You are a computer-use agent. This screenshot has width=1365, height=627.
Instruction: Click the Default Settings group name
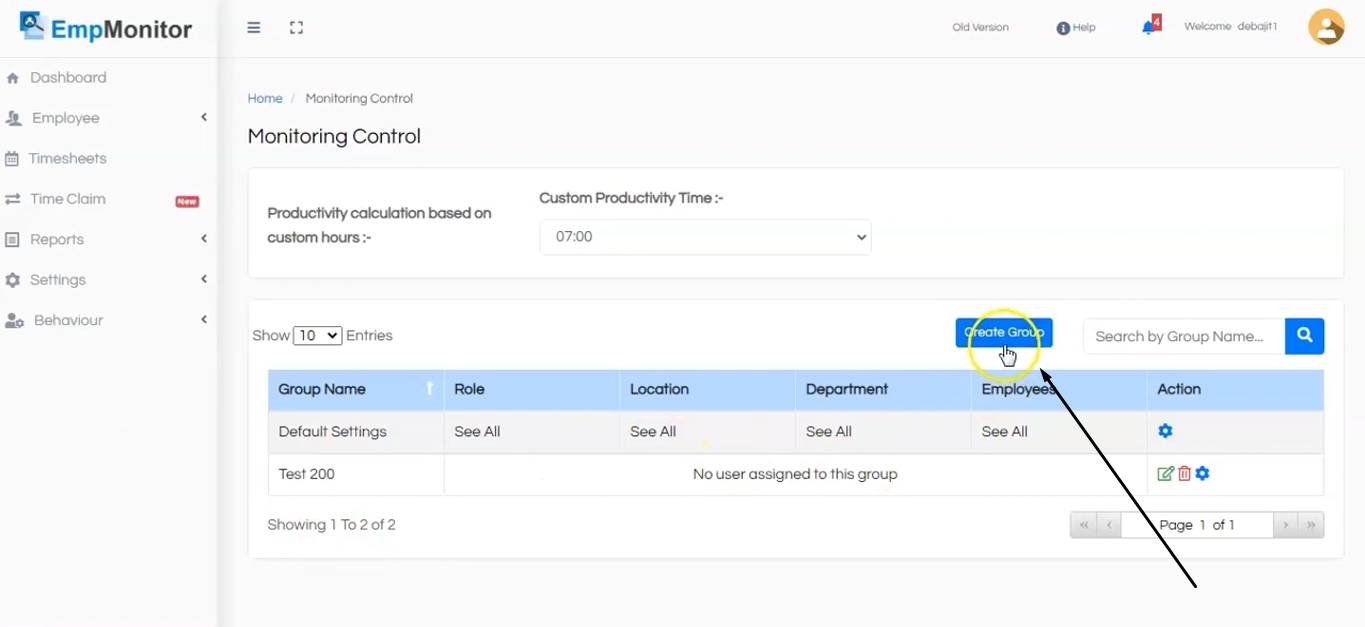[332, 432]
